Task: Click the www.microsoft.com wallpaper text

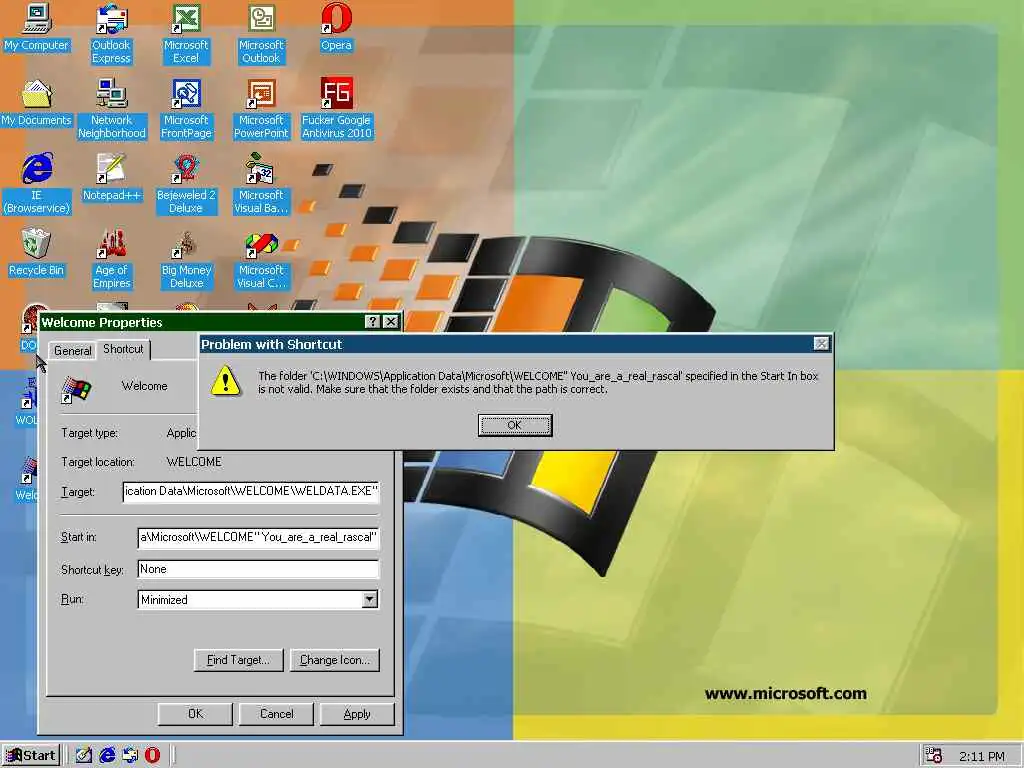Action: 786,694
